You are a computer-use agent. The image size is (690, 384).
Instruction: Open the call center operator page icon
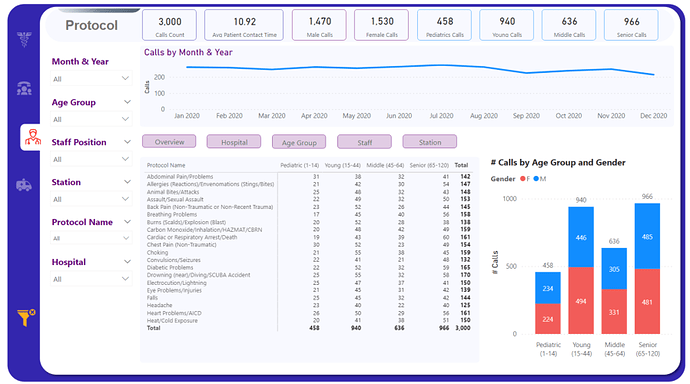pos(24,88)
